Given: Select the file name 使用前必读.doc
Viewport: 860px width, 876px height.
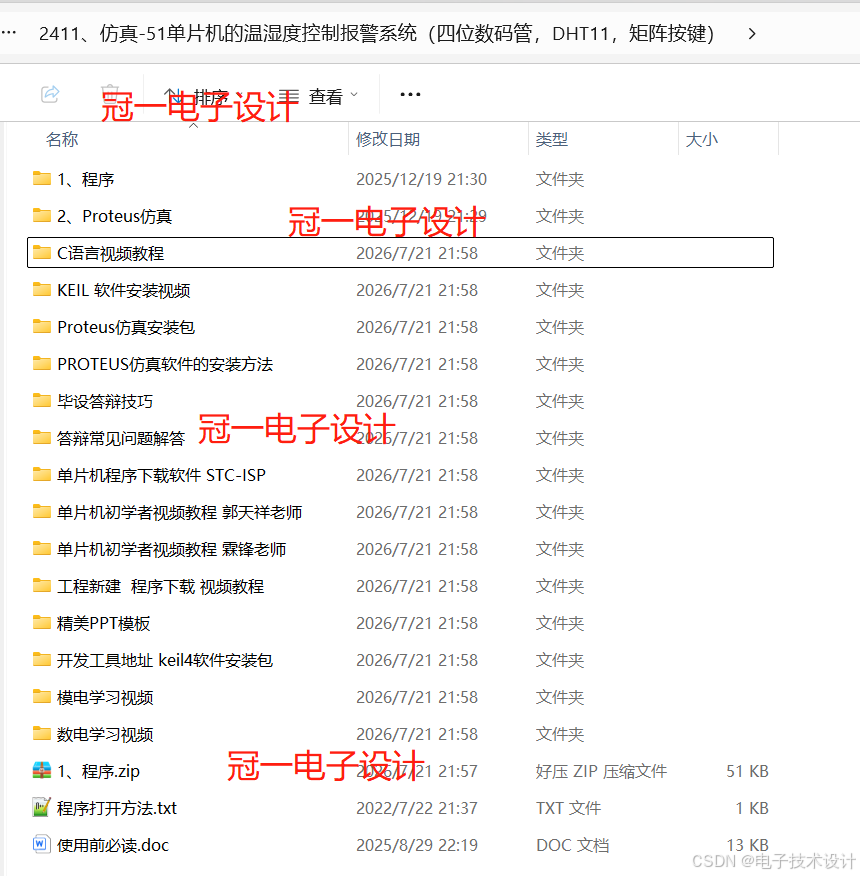Looking at the screenshot, I should [x=113, y=845].
